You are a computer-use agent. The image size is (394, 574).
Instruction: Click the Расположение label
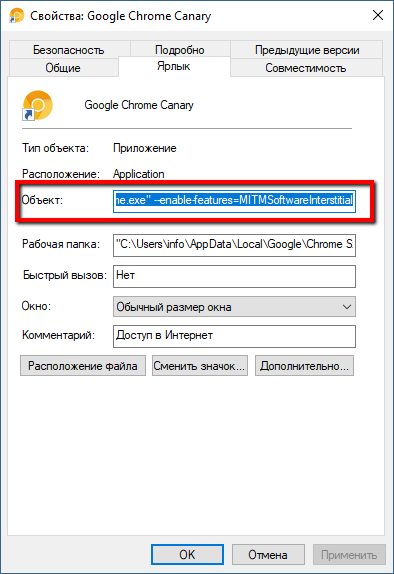61,174
